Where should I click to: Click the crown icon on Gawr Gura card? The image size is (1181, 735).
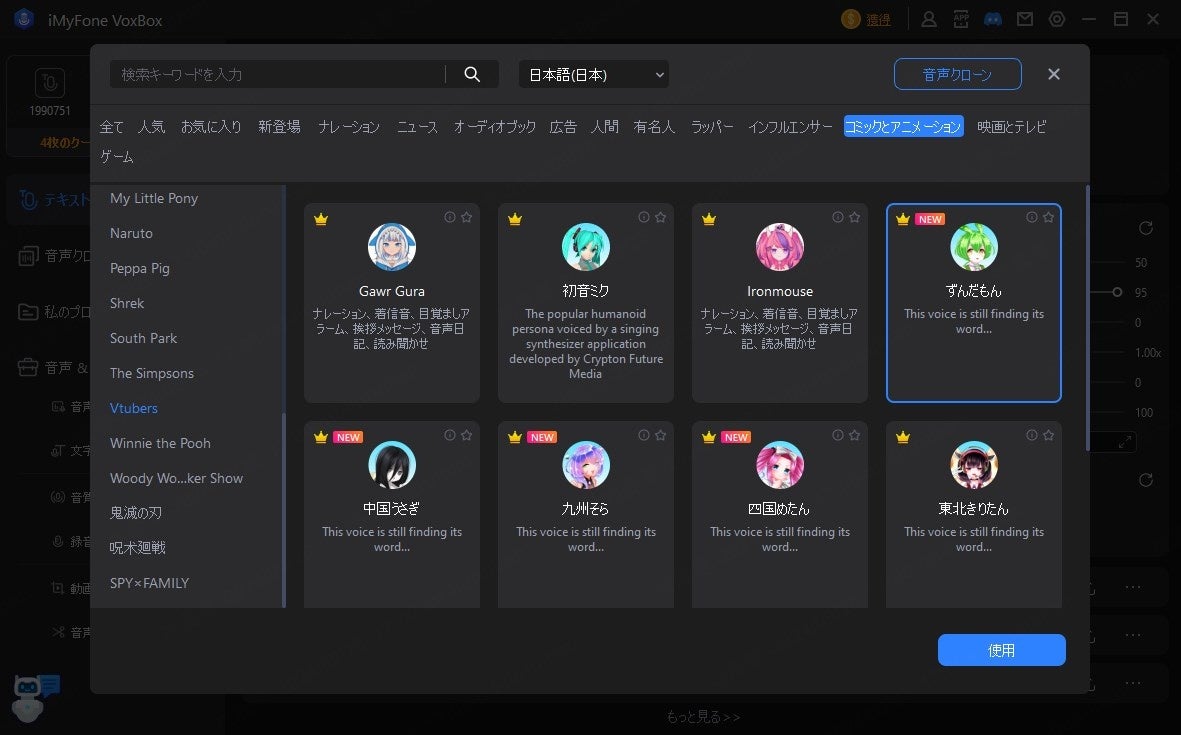coord(321,219)
